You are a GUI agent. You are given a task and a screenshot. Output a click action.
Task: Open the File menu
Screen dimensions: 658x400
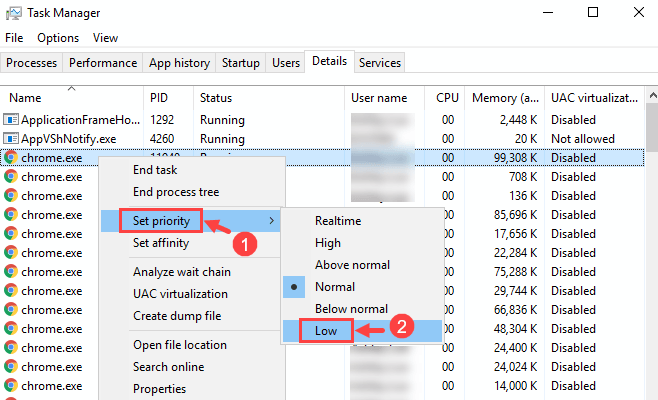click(x=14, y=38)
